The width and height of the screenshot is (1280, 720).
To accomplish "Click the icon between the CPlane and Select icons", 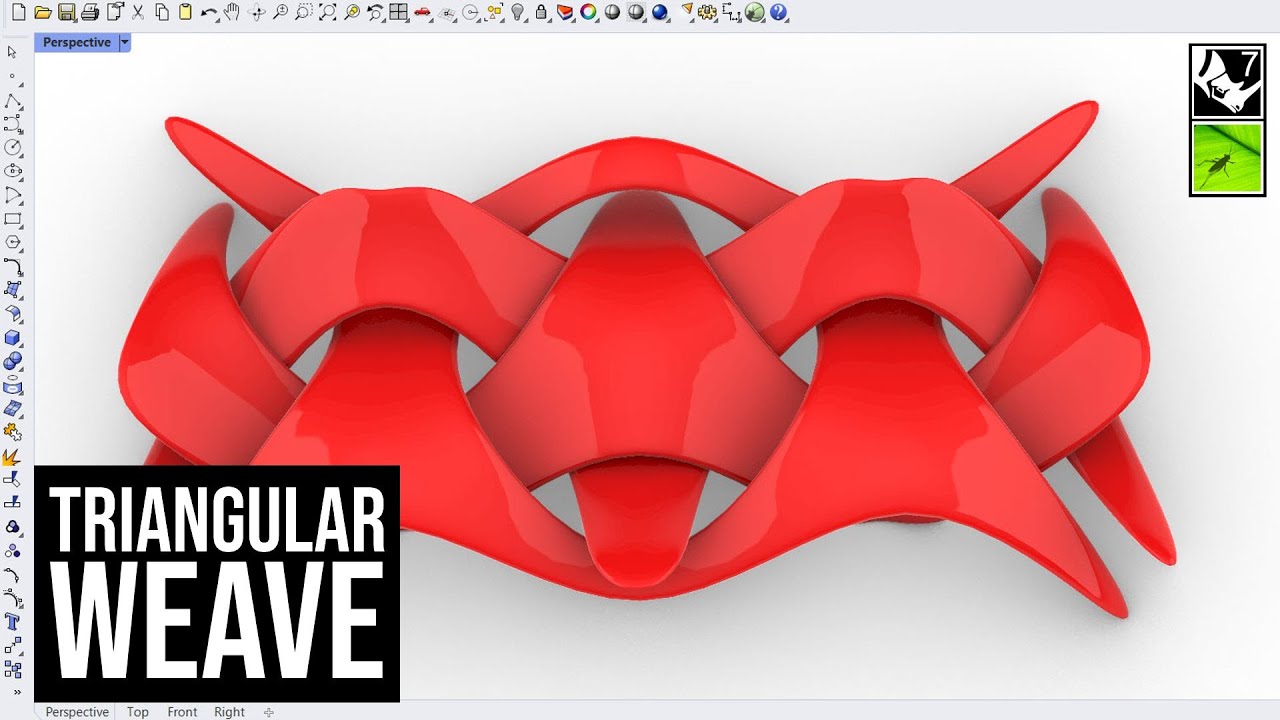I will click(471, 12).
